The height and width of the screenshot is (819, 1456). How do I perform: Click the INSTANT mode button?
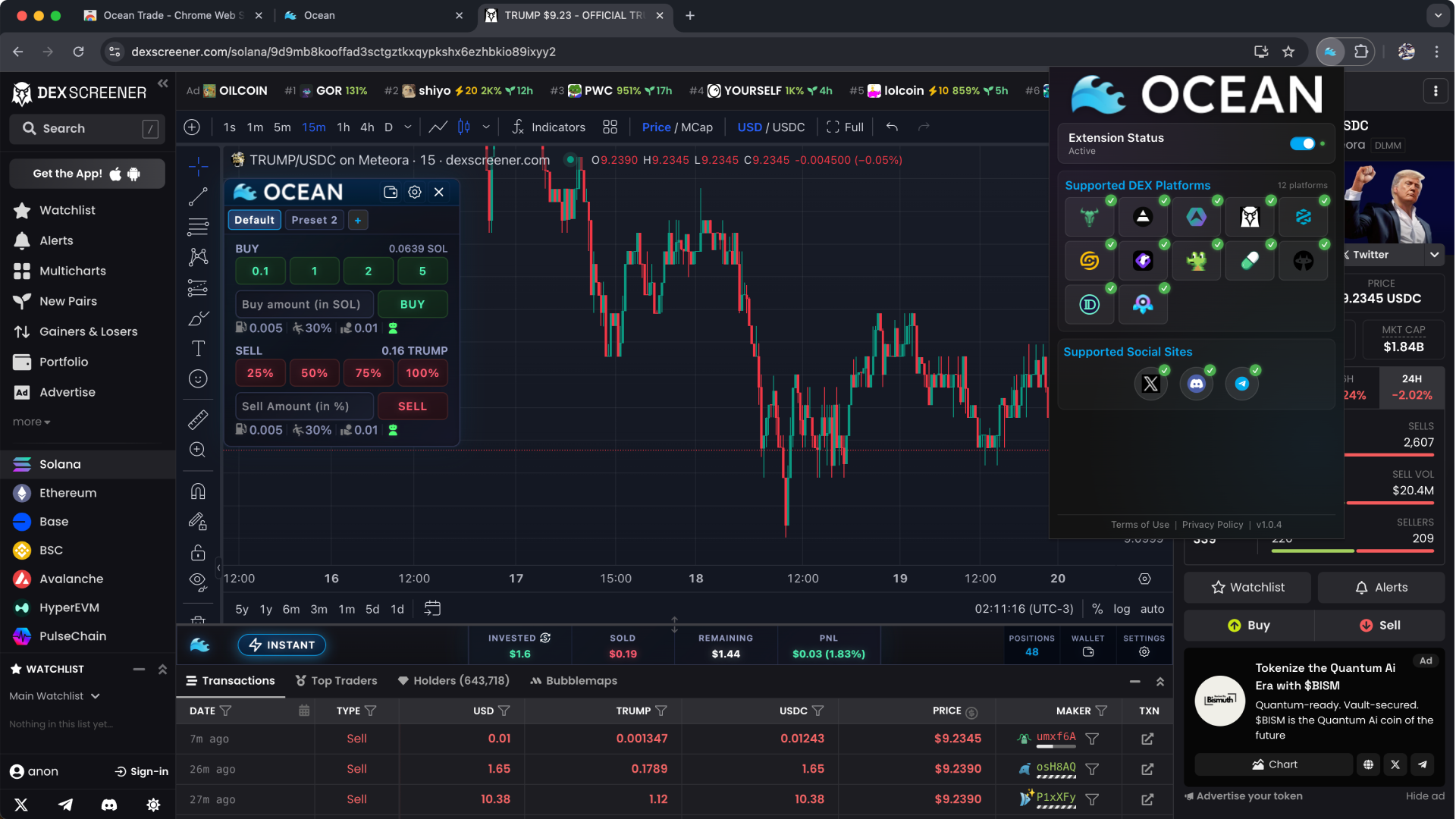pos(282,645)
